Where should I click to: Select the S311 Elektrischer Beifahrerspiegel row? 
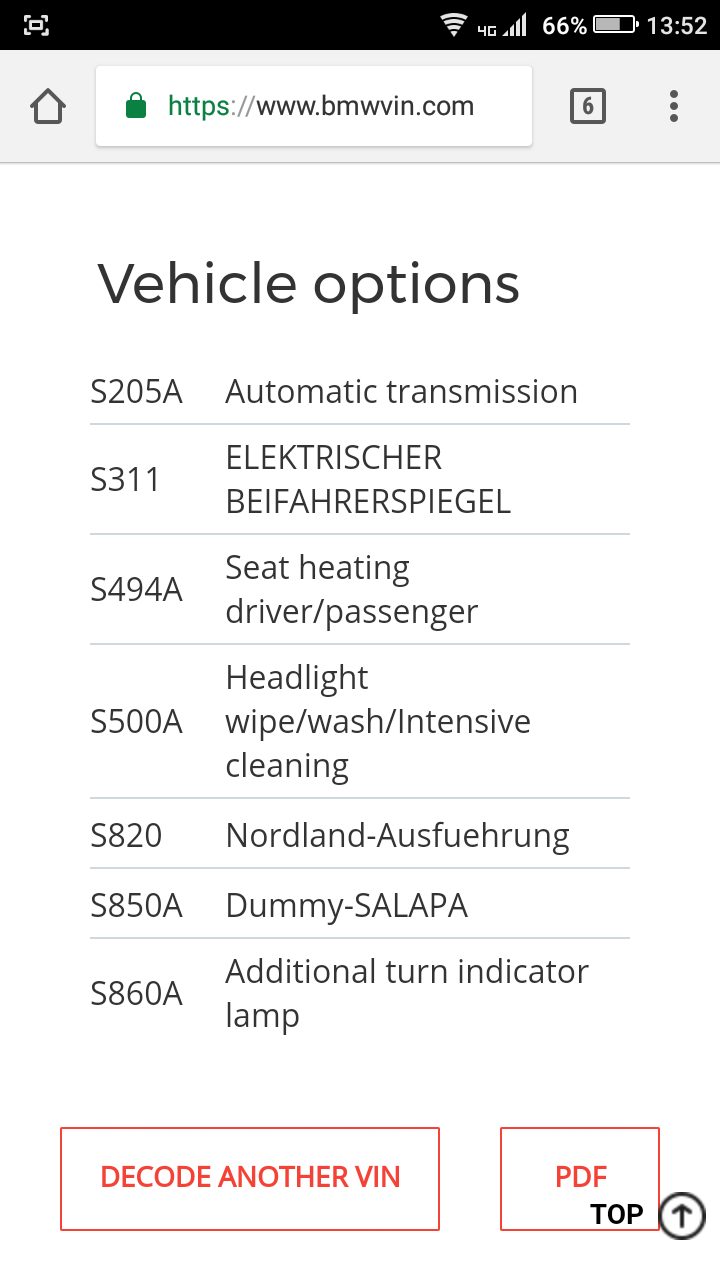click(359, 480)
